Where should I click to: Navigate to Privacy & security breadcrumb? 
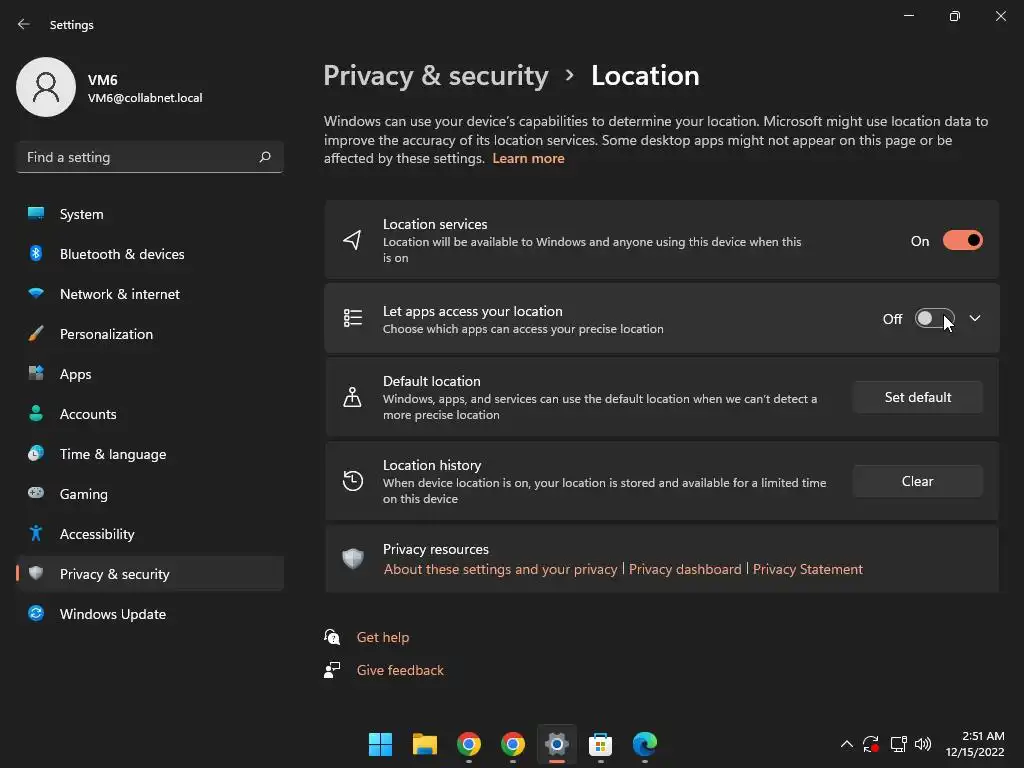point(436,76)
